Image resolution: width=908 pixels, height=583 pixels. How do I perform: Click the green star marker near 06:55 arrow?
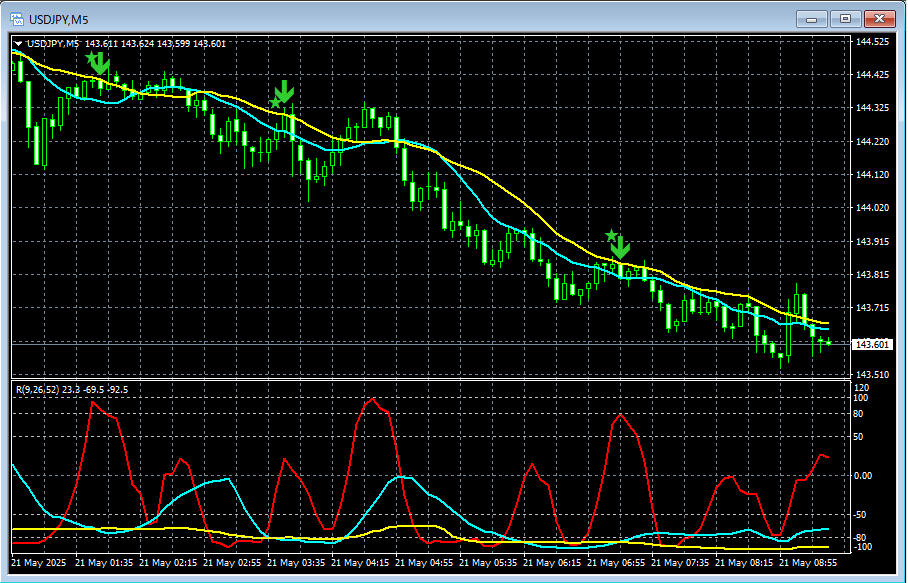coord(611,235)
